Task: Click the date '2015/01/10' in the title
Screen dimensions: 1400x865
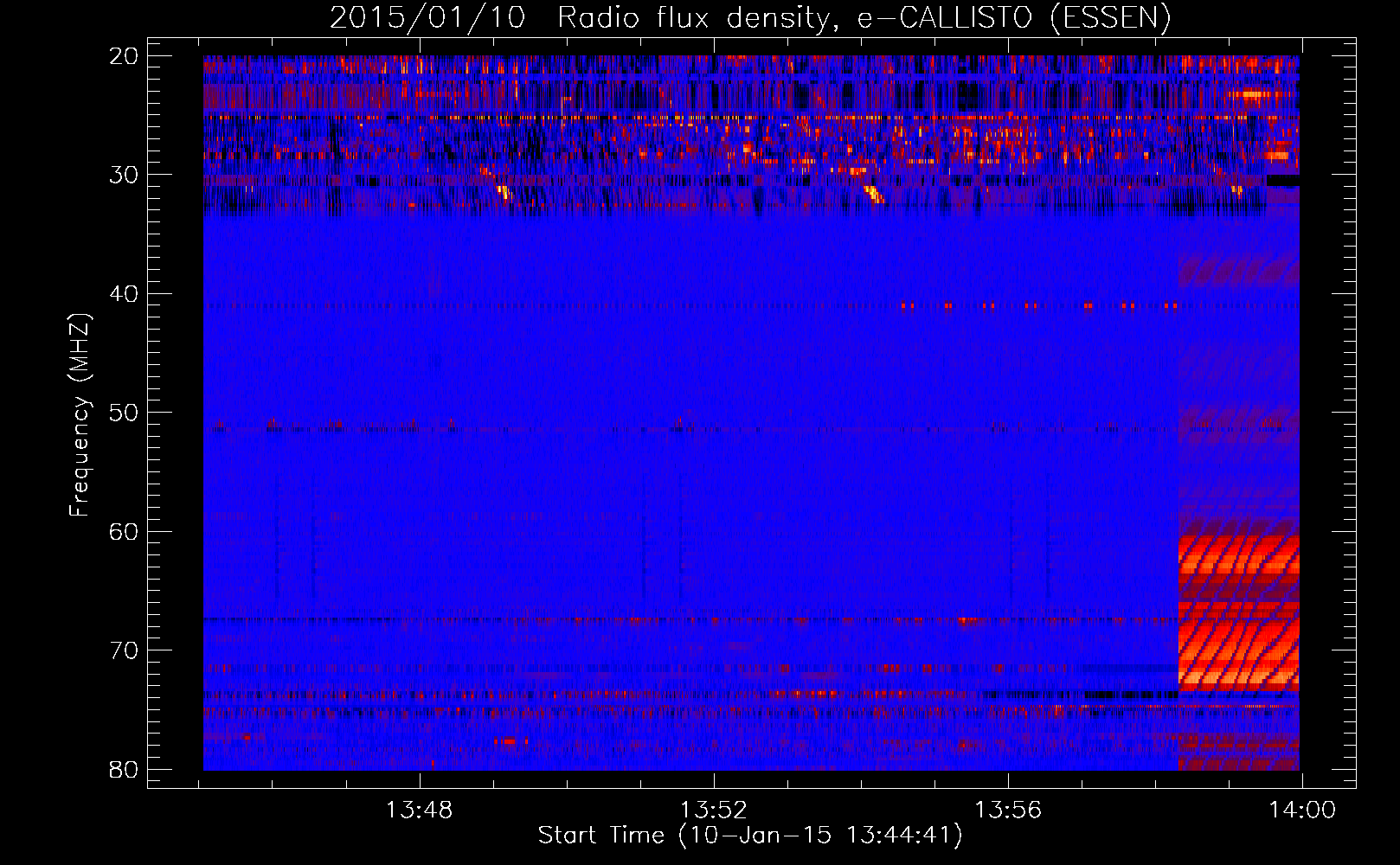Action: 427,18
